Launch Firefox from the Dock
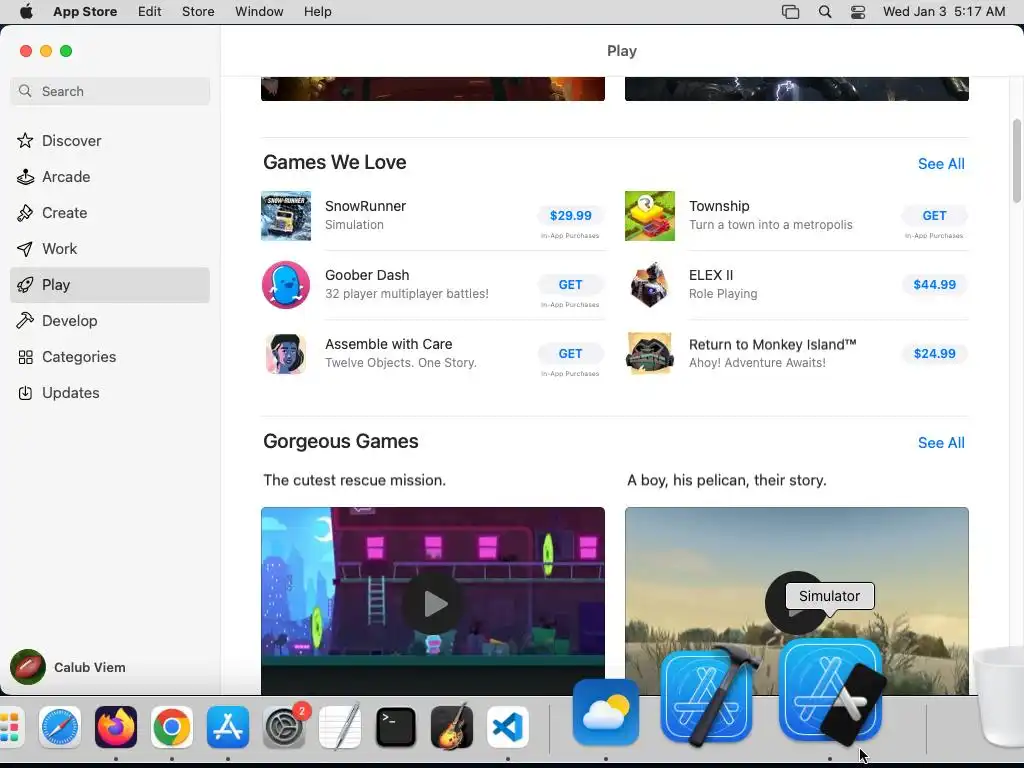The height and width of the screenshot is (768, 1024). coord(116,727)
